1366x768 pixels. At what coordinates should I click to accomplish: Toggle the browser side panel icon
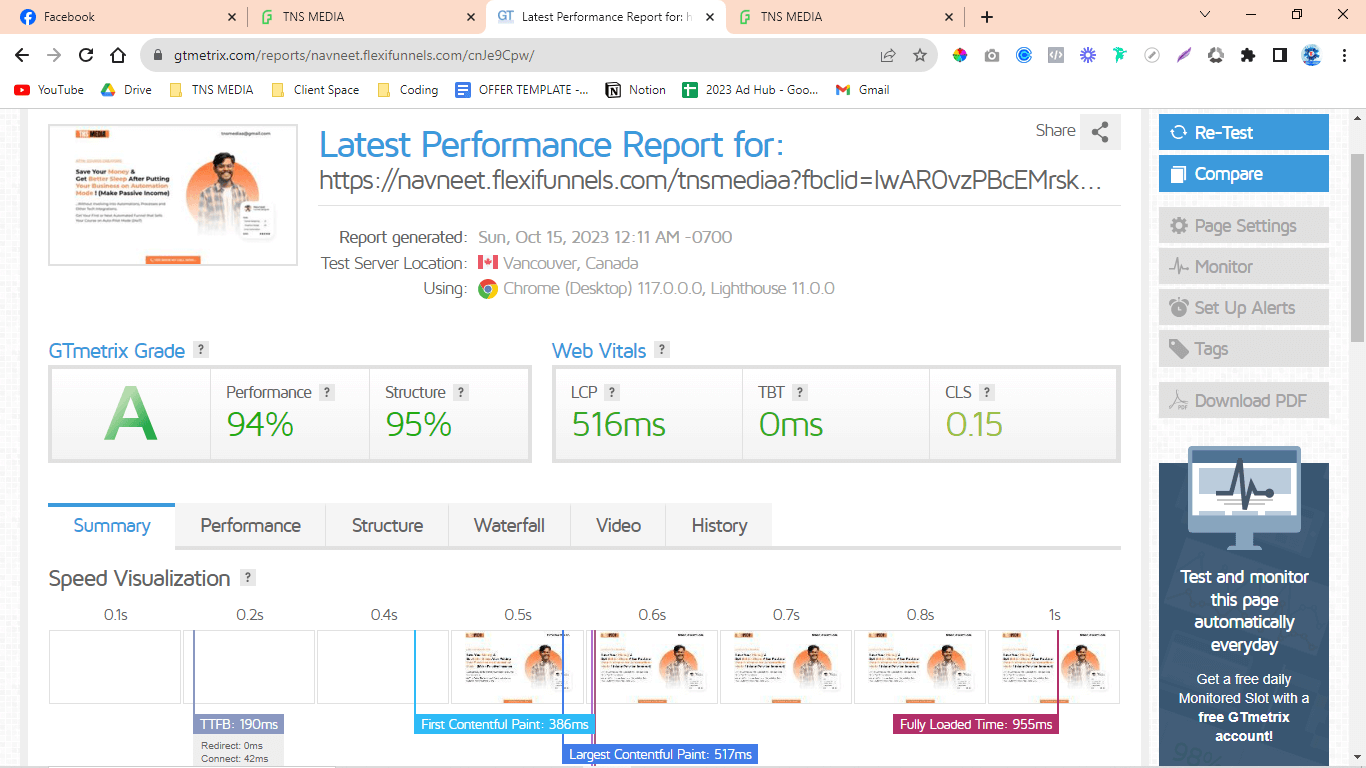click(x=1279, y=56)
